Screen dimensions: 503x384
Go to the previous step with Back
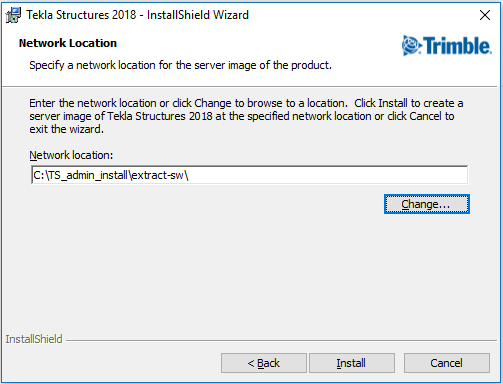coord(264,363)
